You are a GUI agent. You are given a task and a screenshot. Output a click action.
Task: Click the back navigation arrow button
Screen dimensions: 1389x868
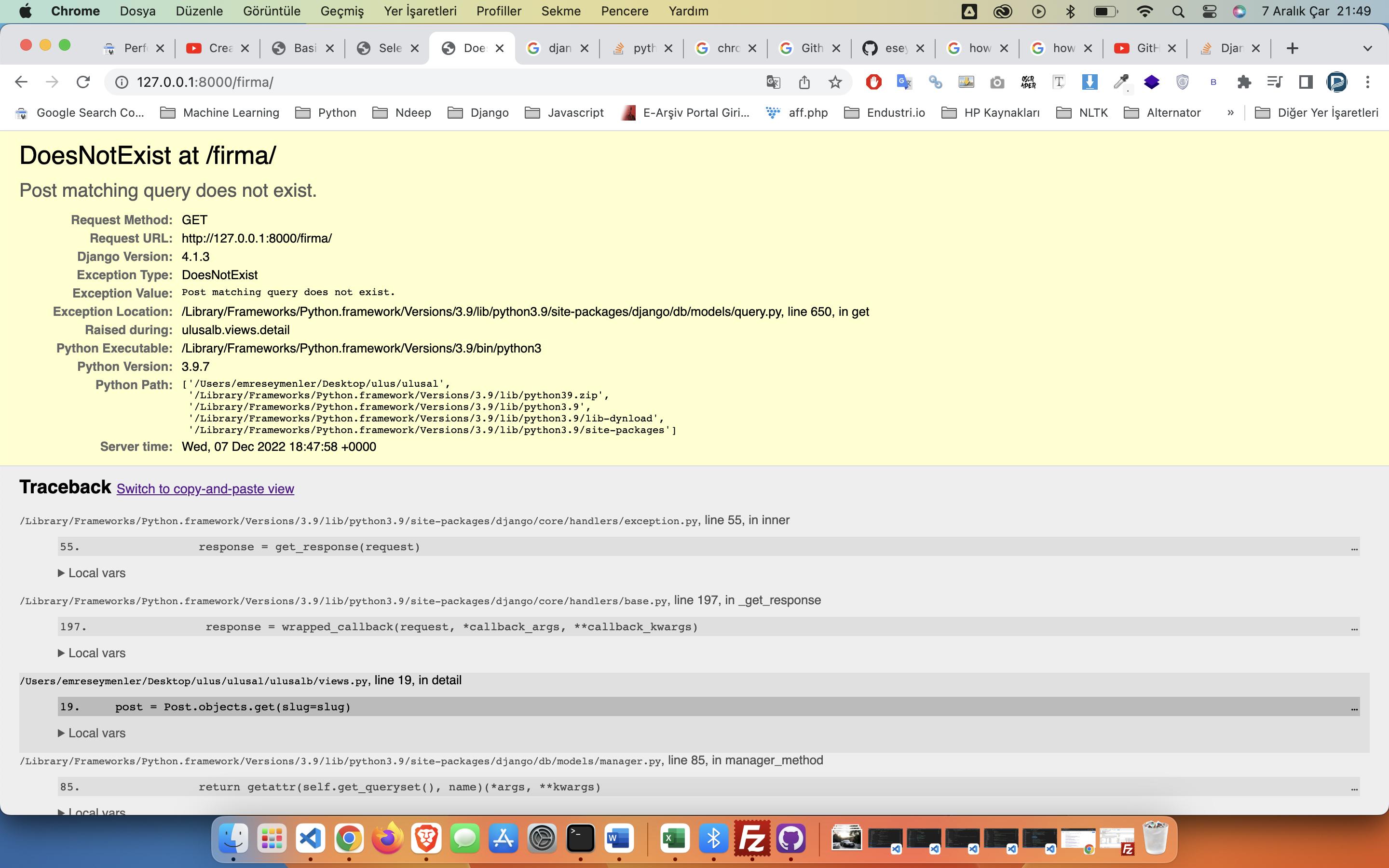click(x=21, y=82)
